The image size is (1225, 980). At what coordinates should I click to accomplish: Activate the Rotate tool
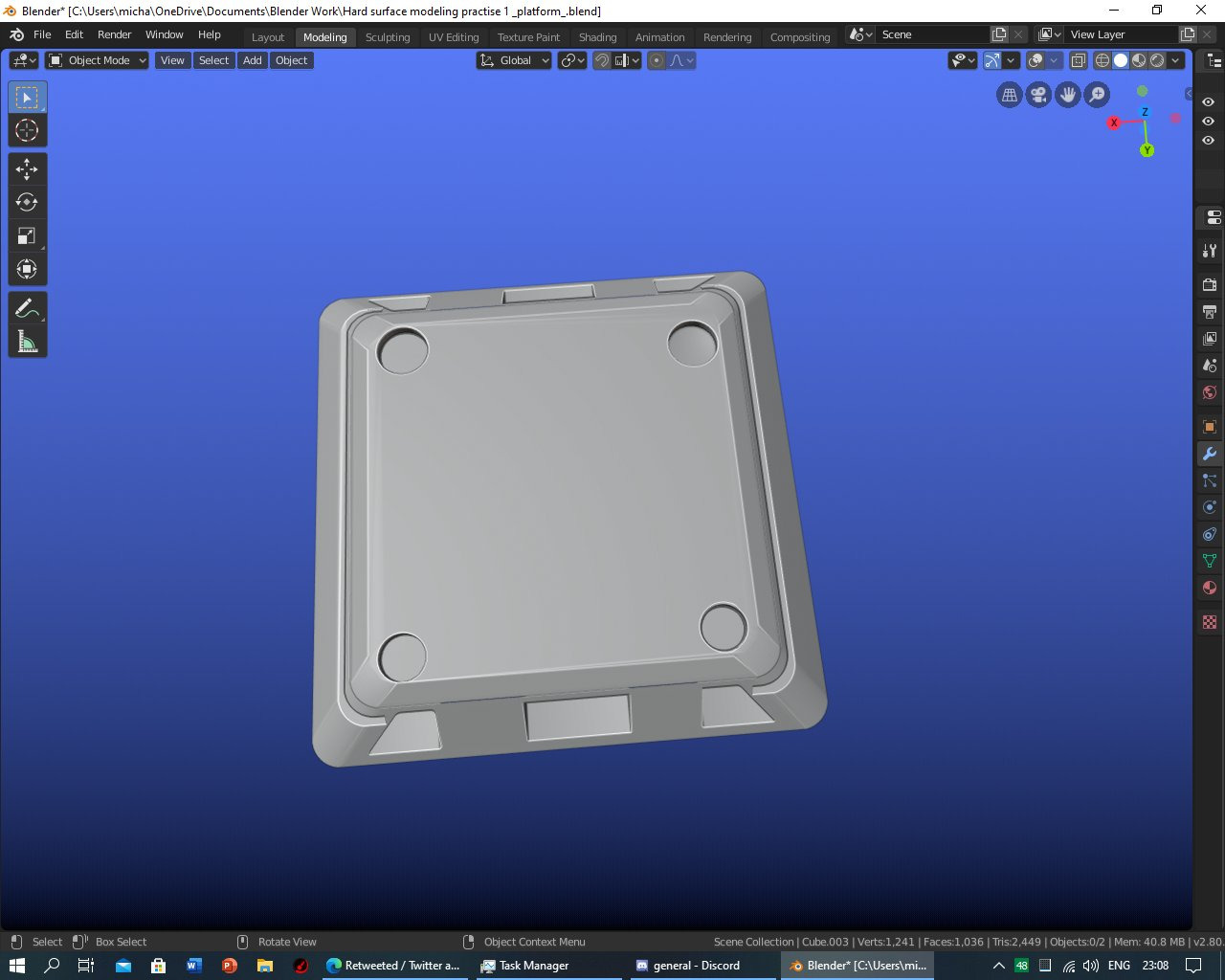(27, 202)
